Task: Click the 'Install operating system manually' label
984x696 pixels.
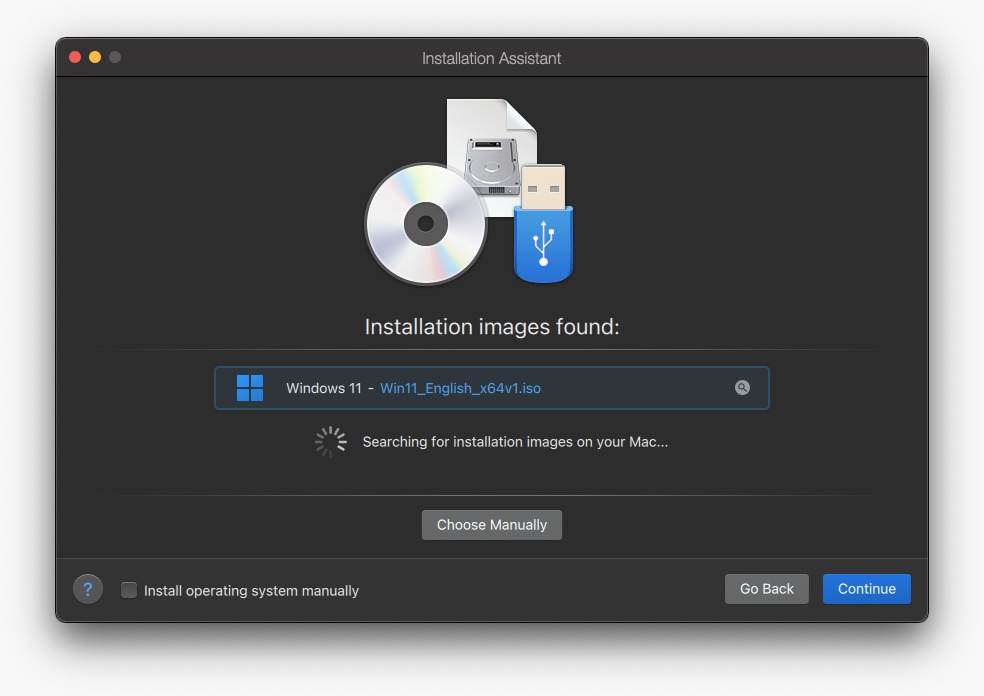Action: (x=251, y=591)
